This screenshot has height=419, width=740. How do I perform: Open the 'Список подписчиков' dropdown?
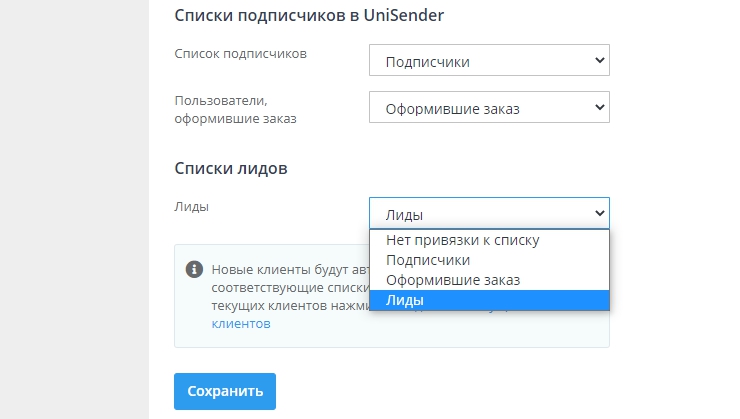[488, 62]
